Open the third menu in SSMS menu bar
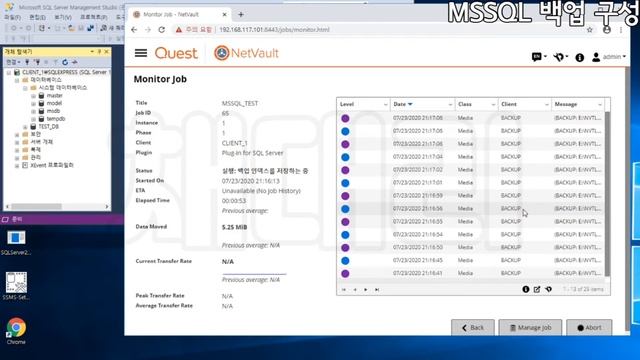 62,18
